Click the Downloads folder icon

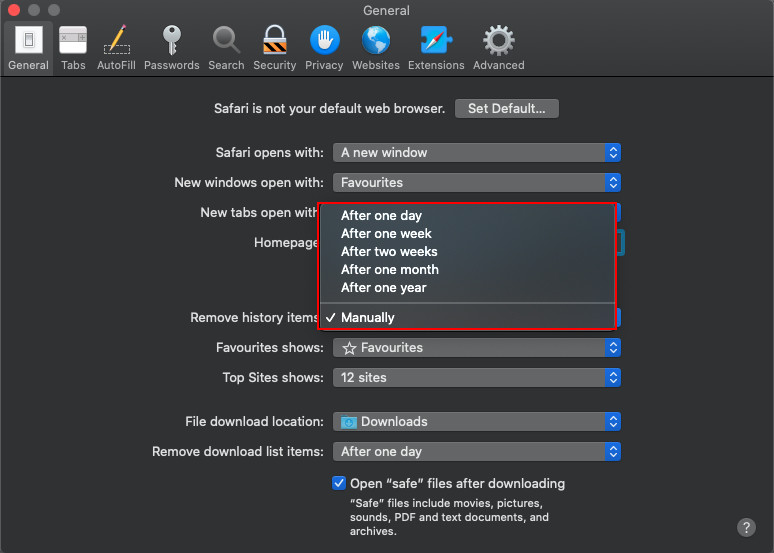click(349, 422)
